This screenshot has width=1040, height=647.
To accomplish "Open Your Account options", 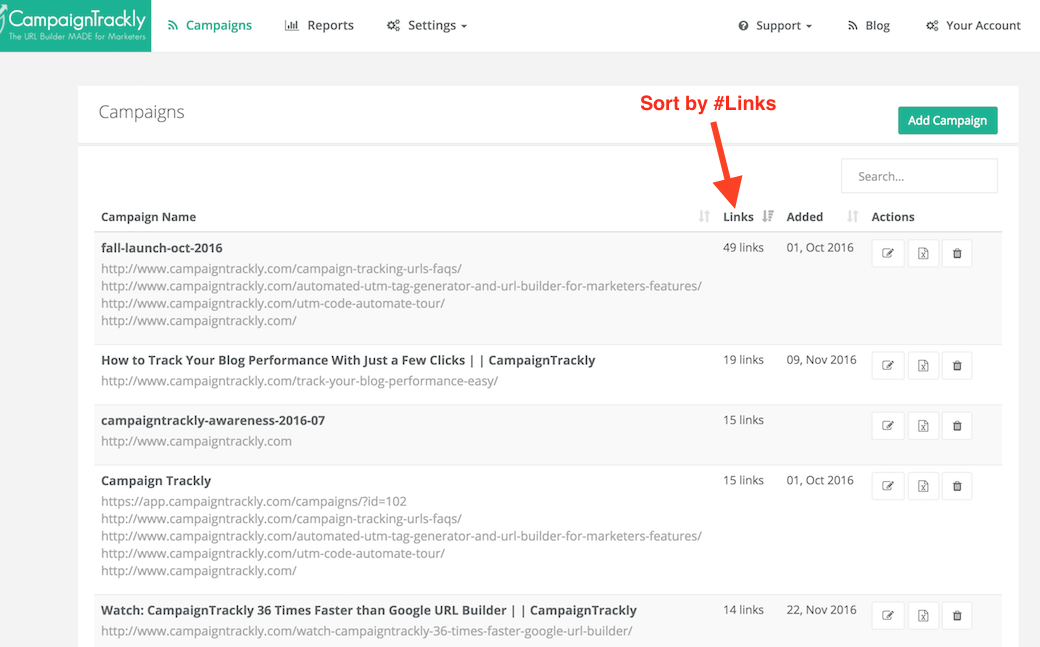I will (x=972, y=25).
